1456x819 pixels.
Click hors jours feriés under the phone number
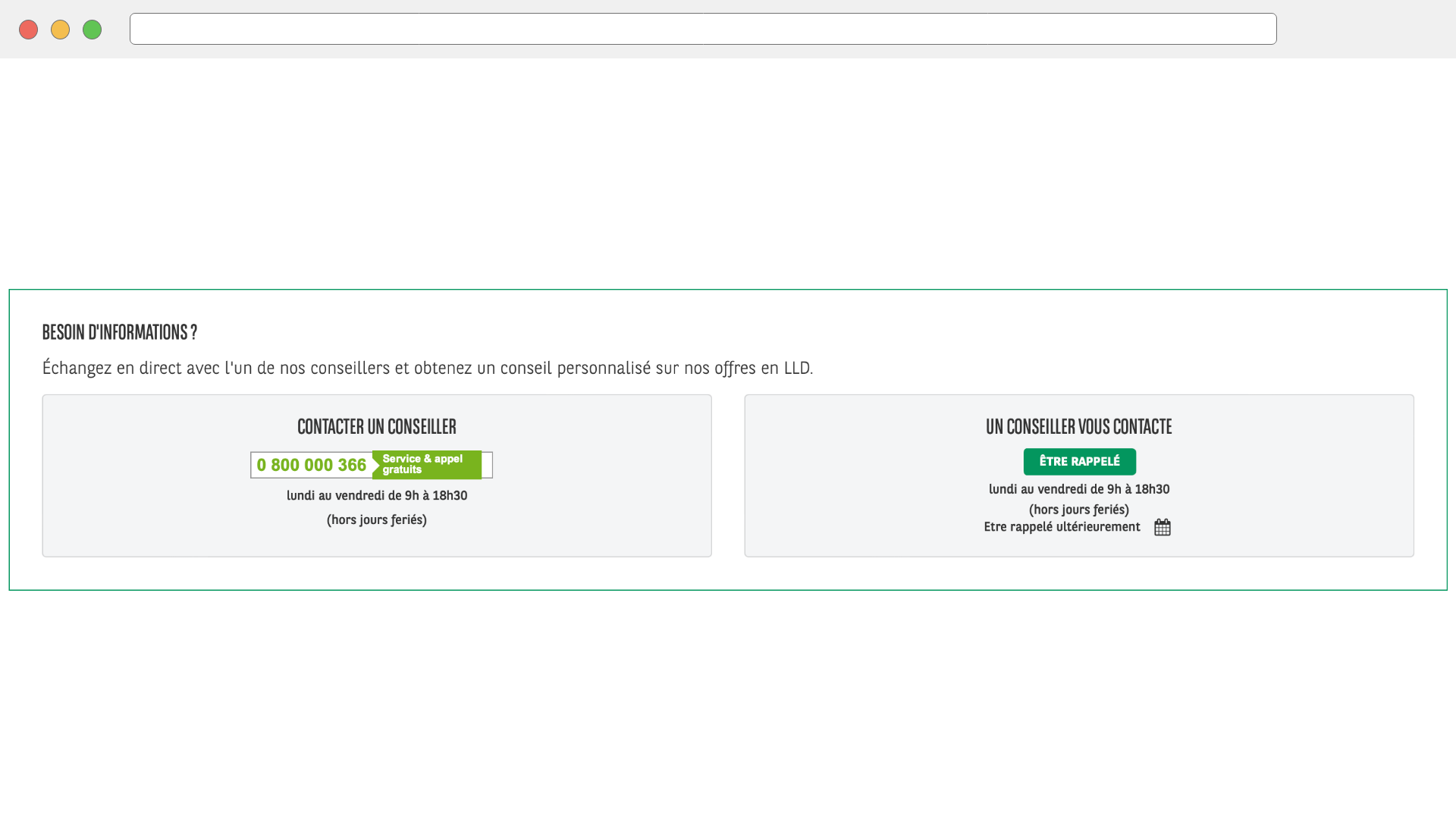(x=377, y=520)
